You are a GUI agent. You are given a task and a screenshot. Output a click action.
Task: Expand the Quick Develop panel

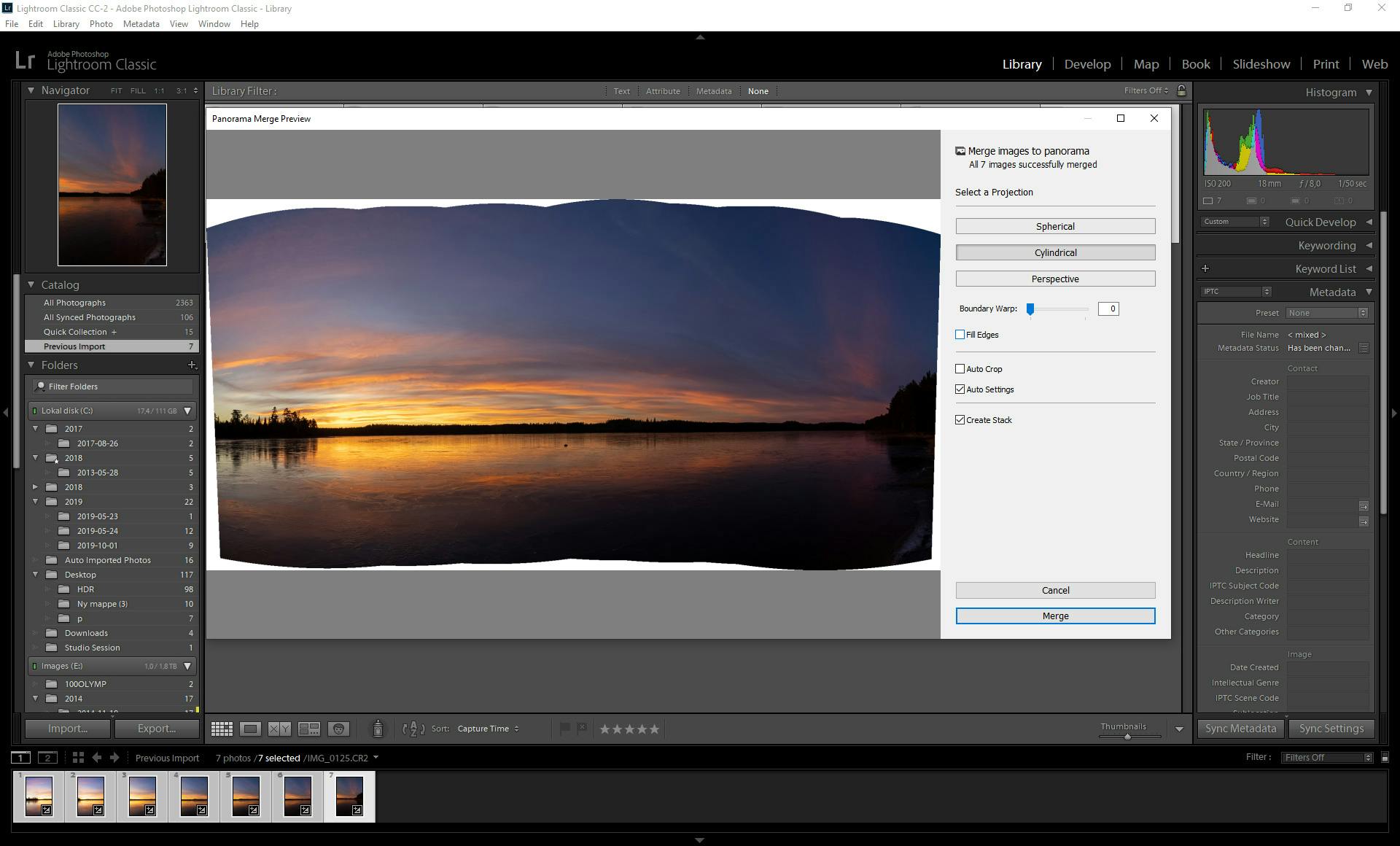tap(1369, 222)
